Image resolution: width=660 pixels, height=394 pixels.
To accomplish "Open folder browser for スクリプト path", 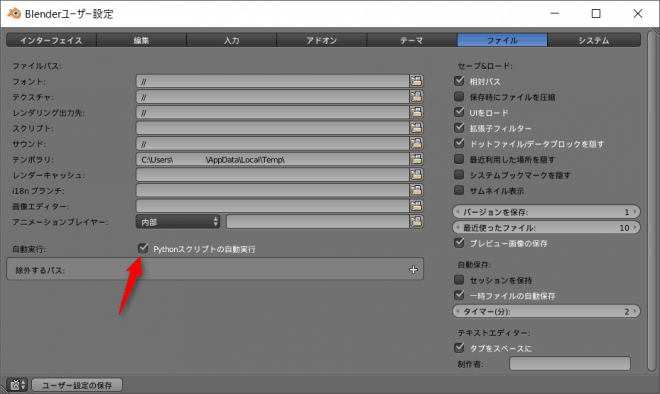I will coord(416,128).
